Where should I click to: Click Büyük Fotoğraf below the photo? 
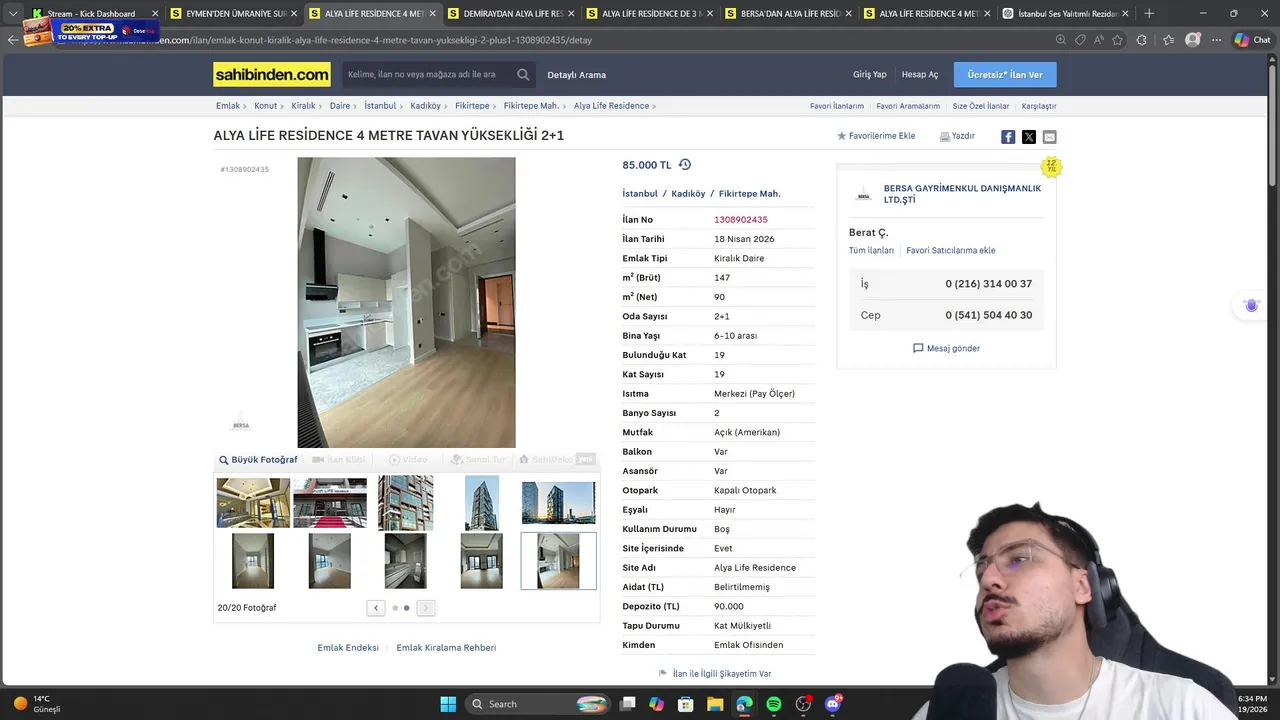258,460
